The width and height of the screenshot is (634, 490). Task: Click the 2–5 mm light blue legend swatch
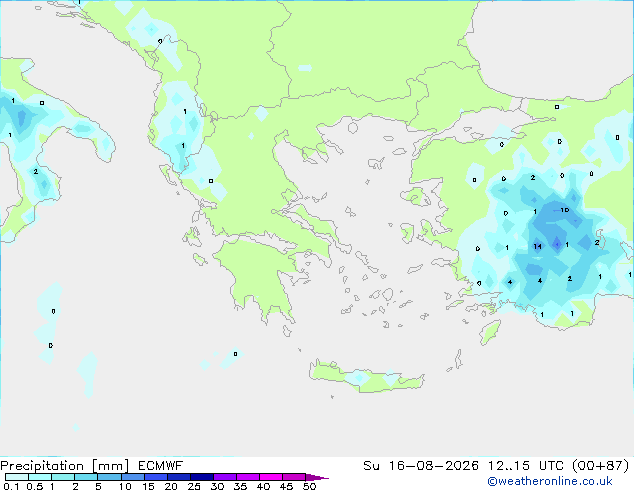86,477
